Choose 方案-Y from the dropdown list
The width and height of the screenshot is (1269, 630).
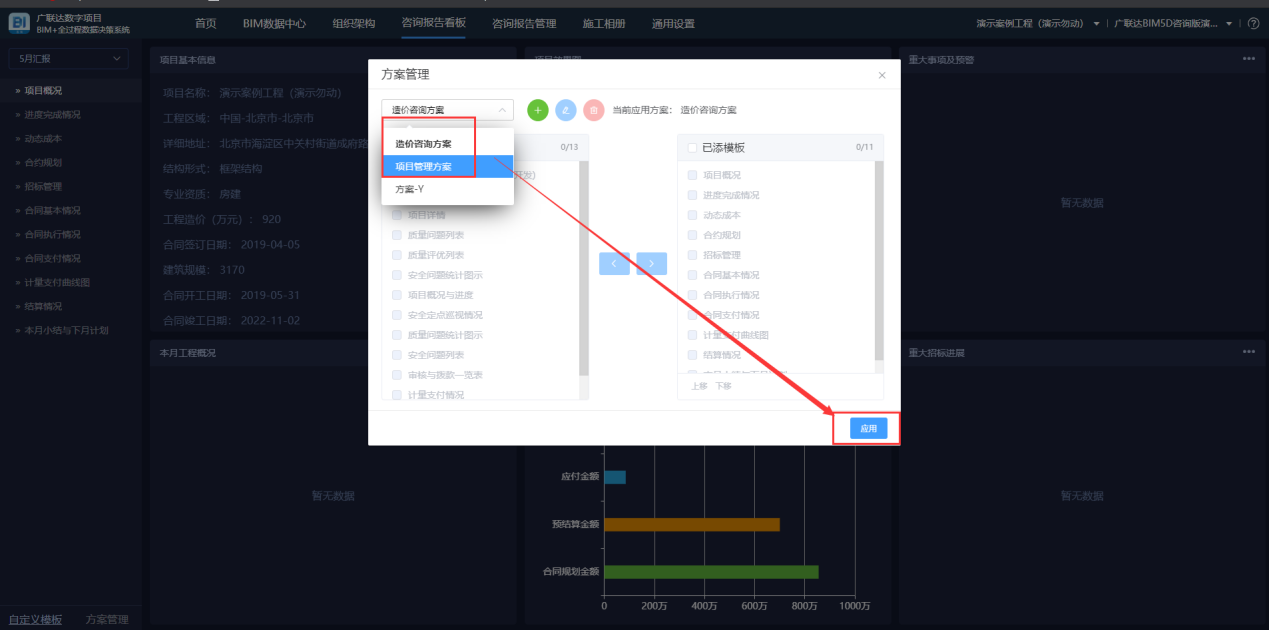tap(448, 188)
